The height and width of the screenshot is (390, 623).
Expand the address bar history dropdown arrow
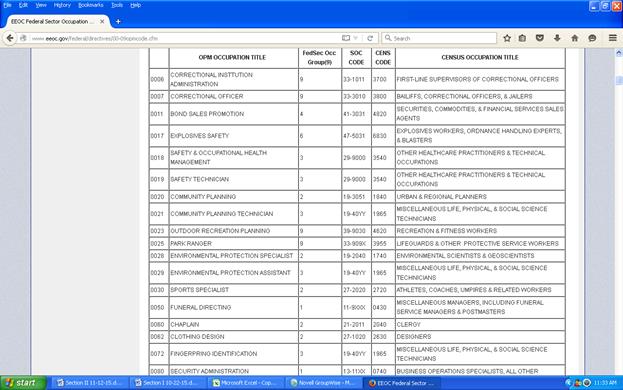click(x=356, y=38)
